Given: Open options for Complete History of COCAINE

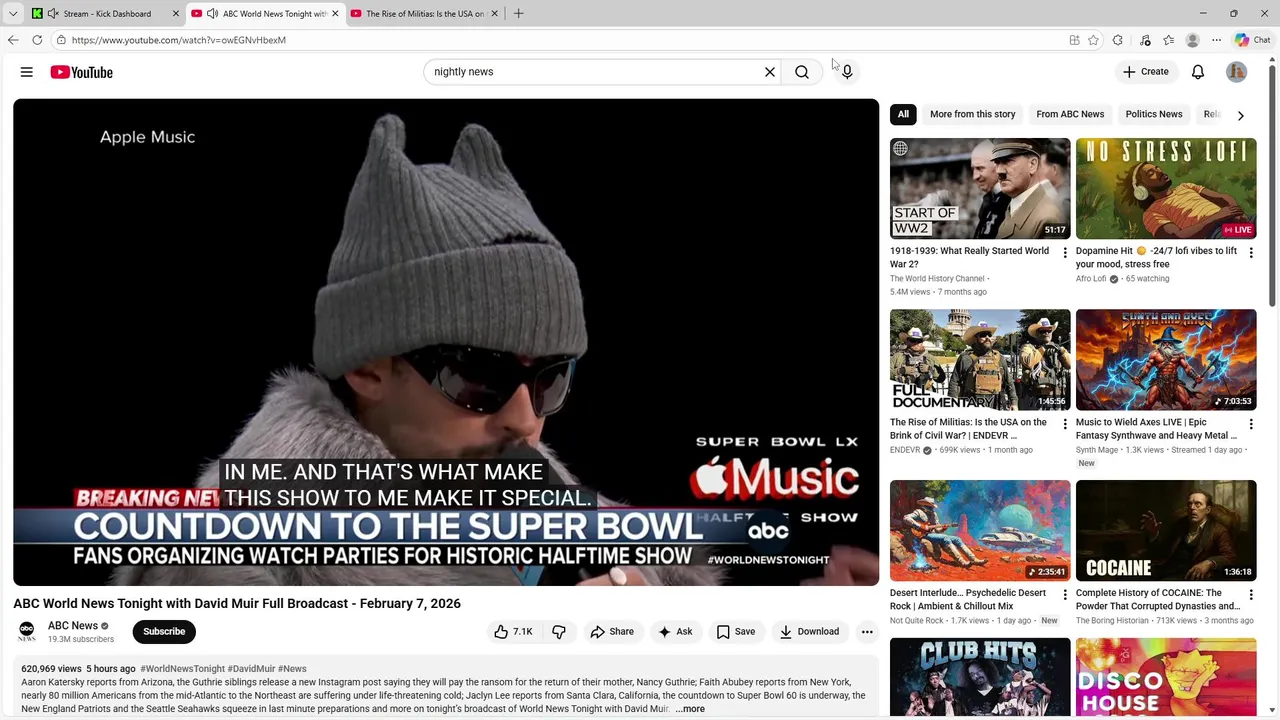Looking at the screenshot, I should point(1250,595).
